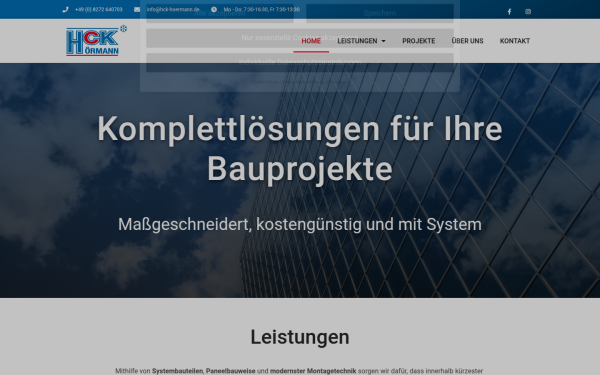Open the Facebook icon in top bar
This screenshot has height=375, width=600.
pyautogui.click(x=509, y=11)
